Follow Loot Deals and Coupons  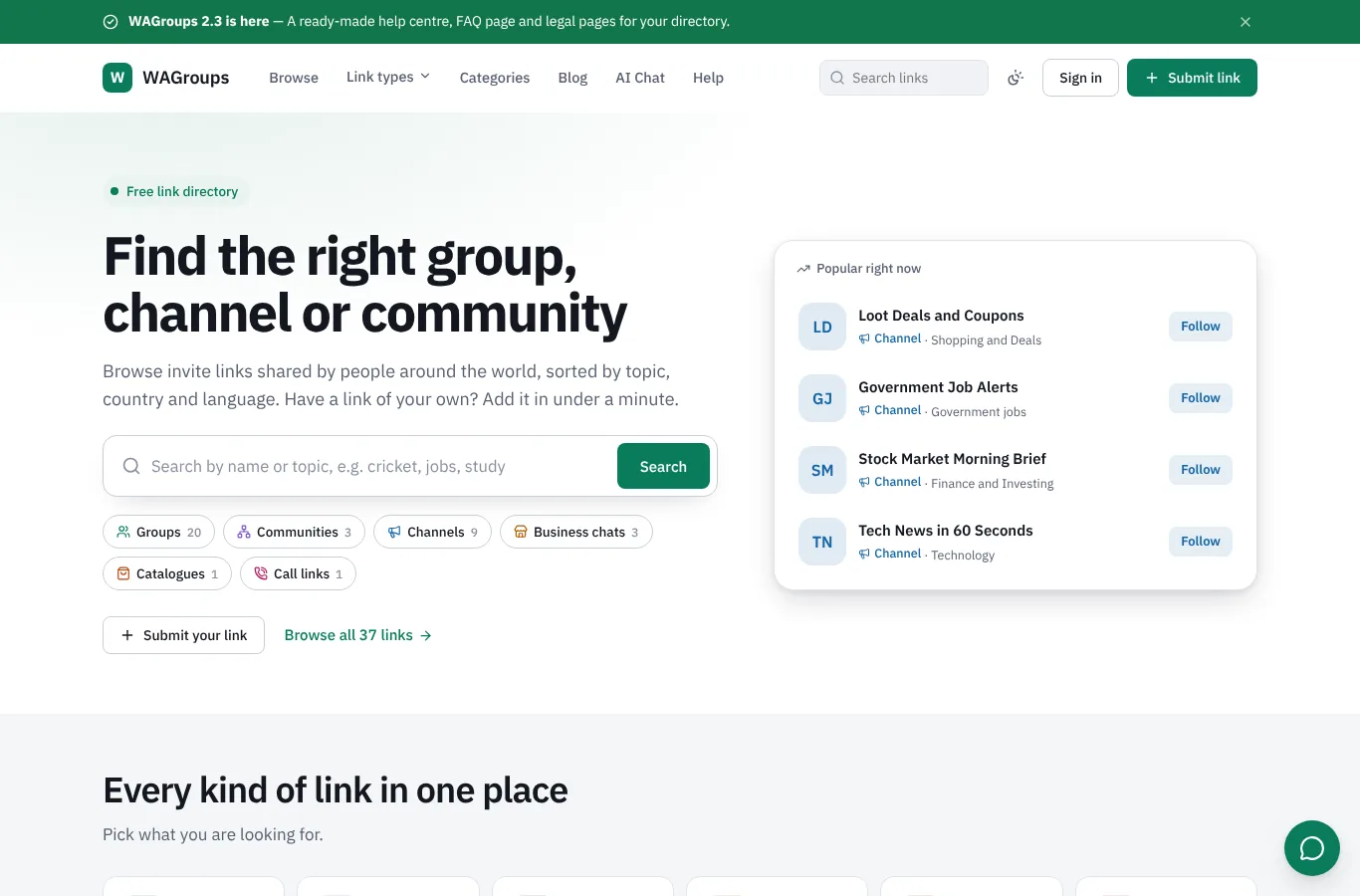pos(1201,327)
